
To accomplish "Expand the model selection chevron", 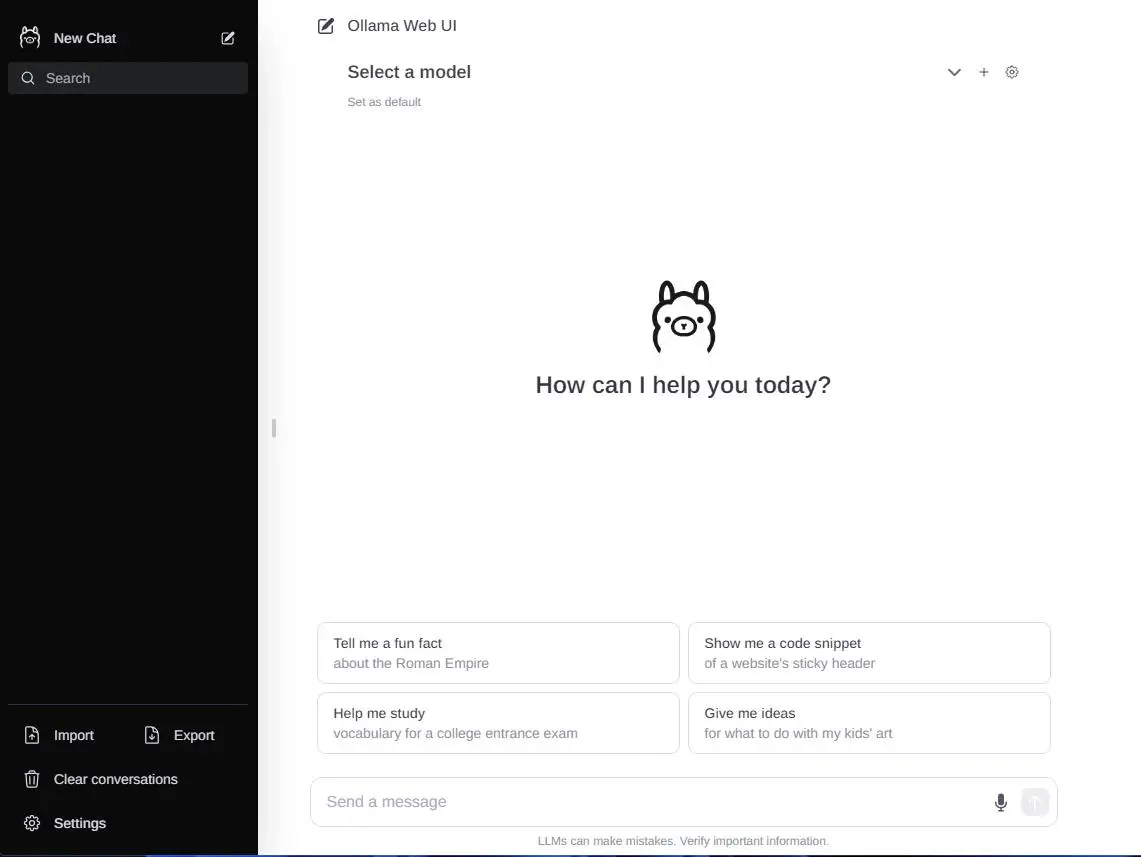I will click(x=954, y=72).
